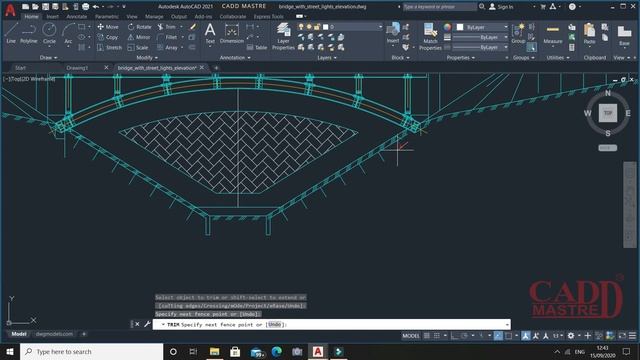Viewport: 640px width, 360px height.
Task: Switch to the Drawing1 file tab
Action: click(77, 68)
